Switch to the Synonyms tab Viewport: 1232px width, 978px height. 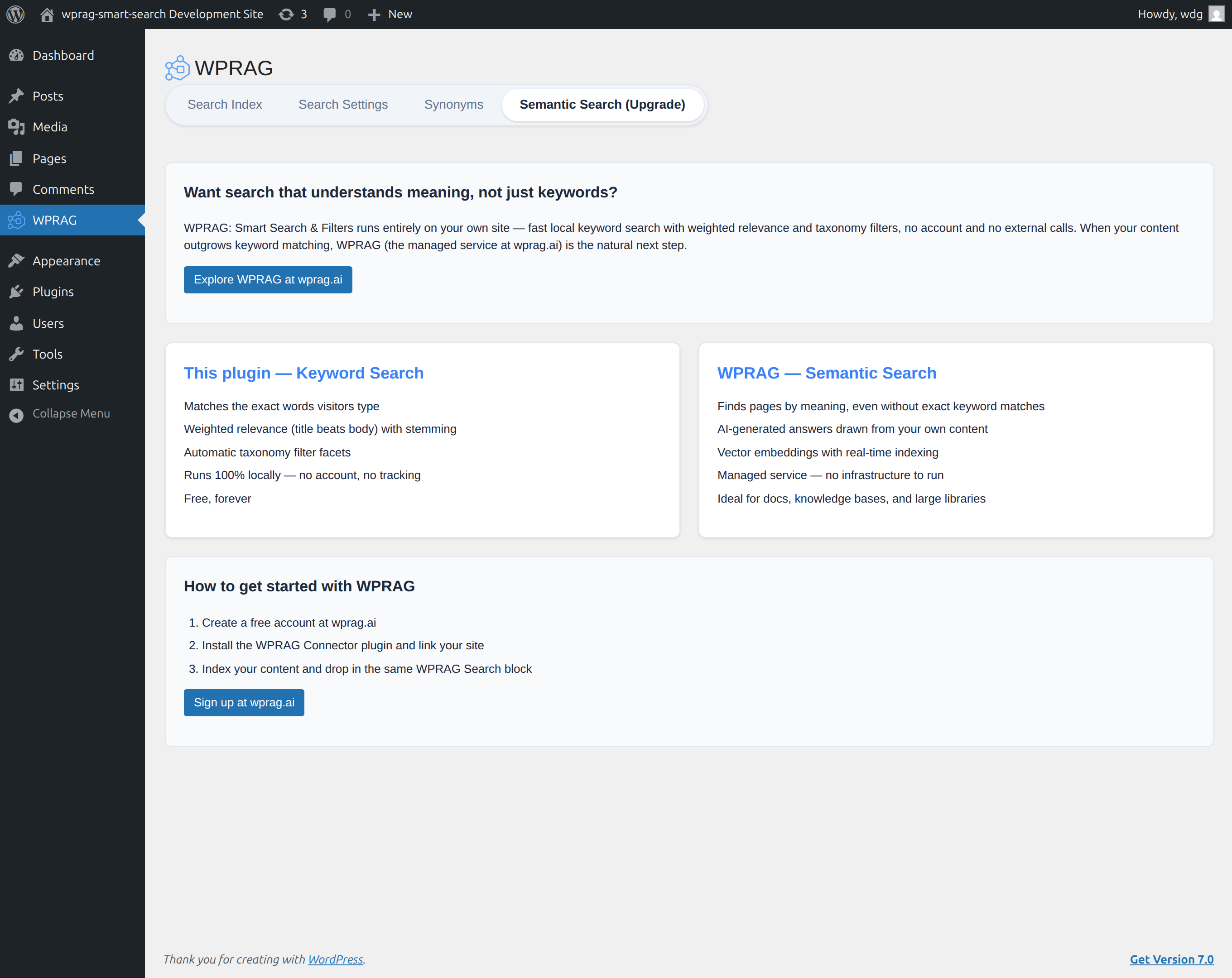[454, 105]
